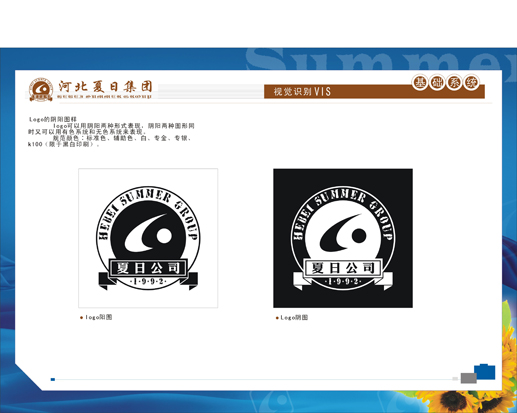Click the 础 round badge
Image resolution: width=517 pixels, height=413 pixels.
click(437, 82)
